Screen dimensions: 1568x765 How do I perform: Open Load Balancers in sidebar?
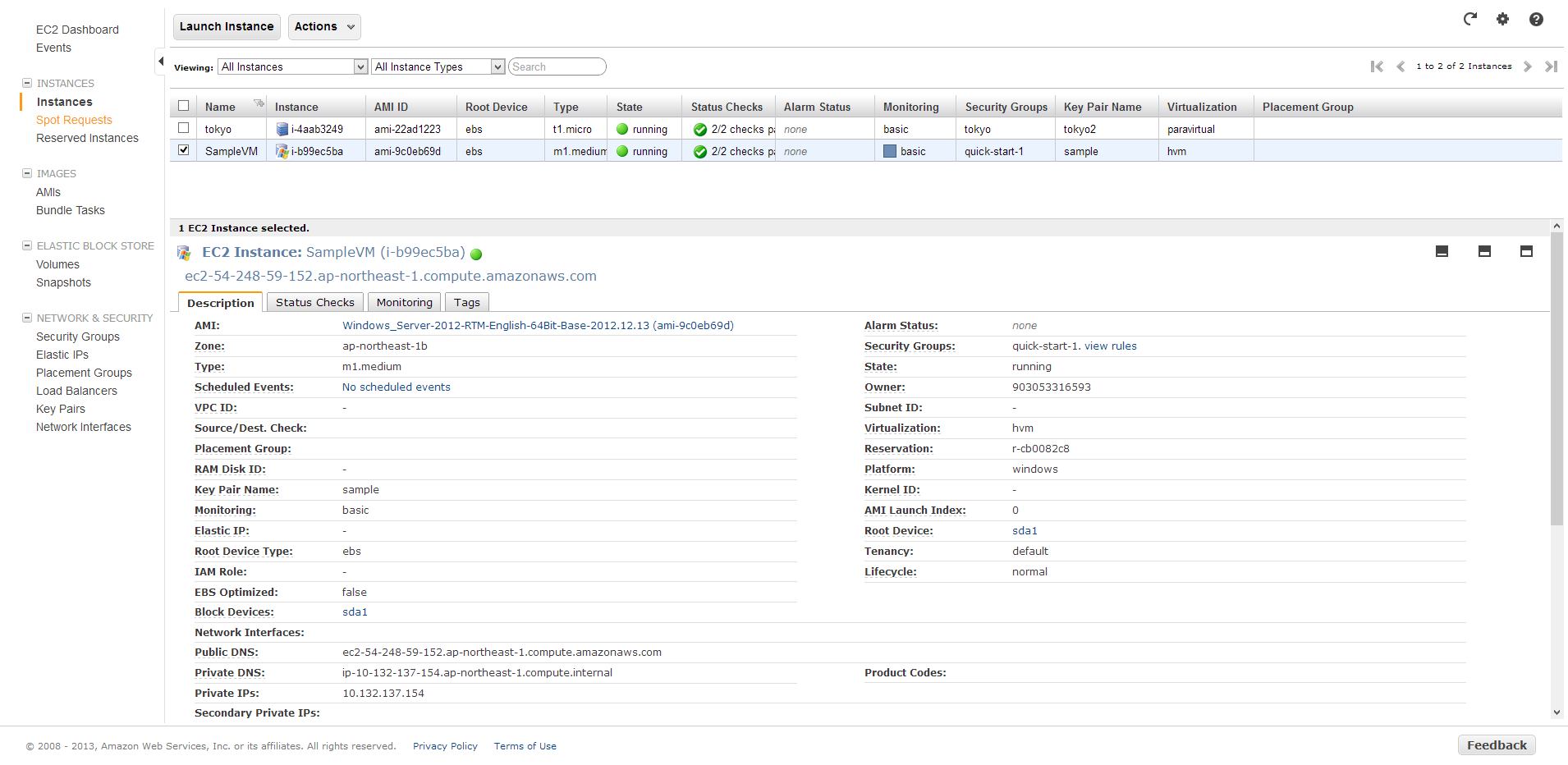76,391
